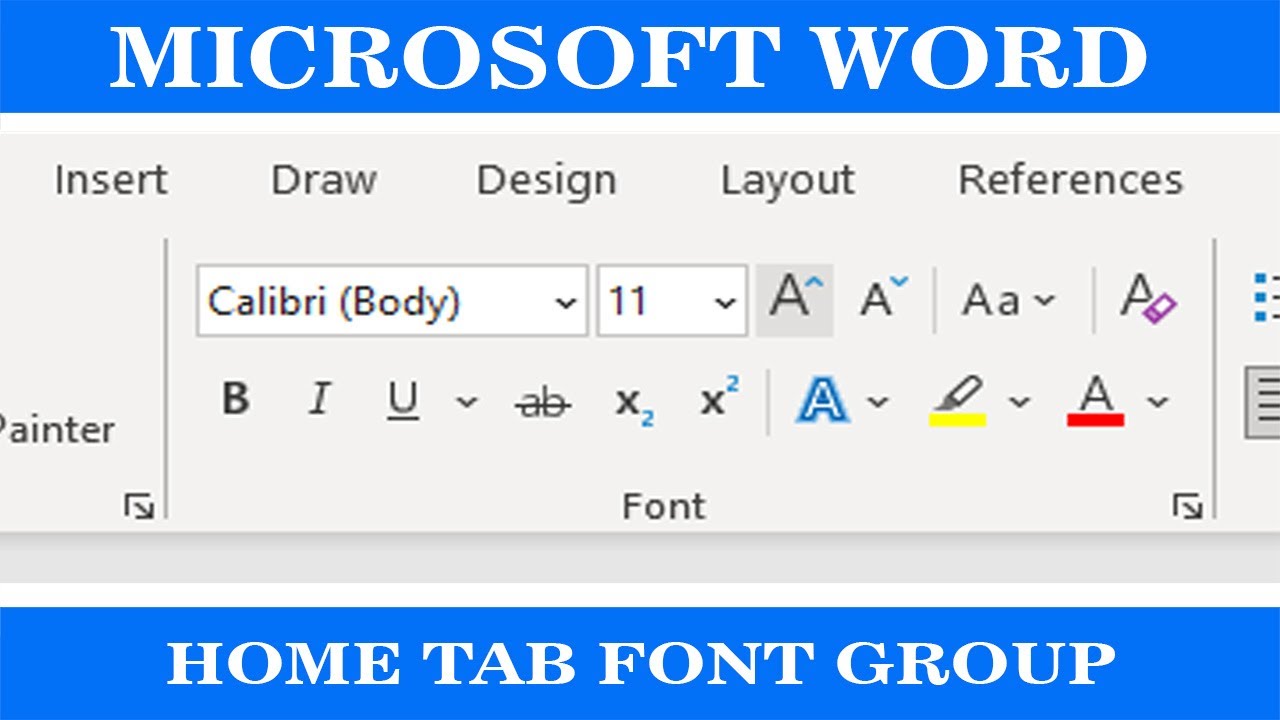Apply Text Effects with the blue outlined A
The height and width of the screenshot is (720, 1280).
(823, 402)
